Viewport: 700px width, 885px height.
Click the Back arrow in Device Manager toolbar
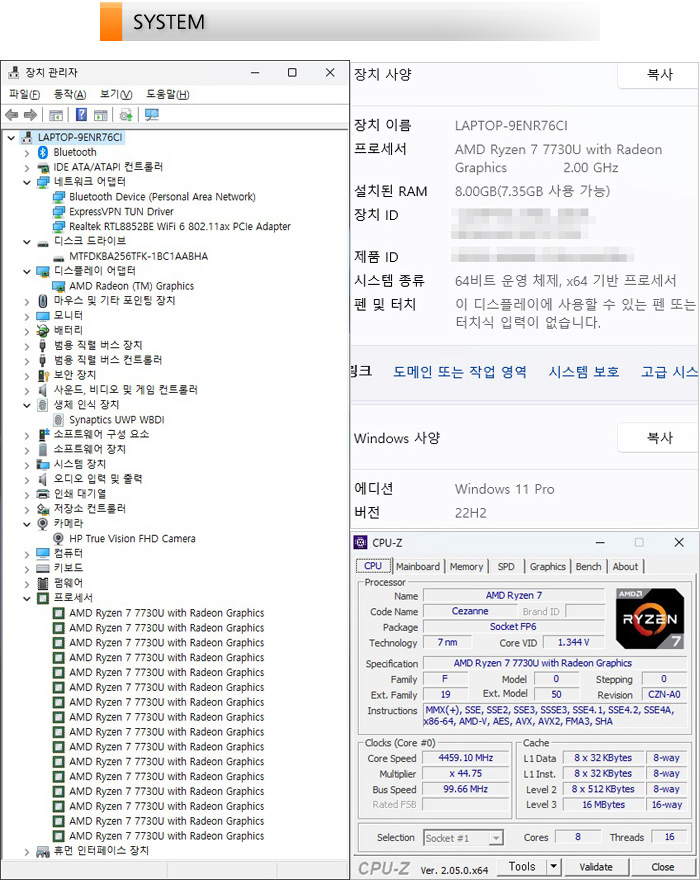[x=11, y=115]
